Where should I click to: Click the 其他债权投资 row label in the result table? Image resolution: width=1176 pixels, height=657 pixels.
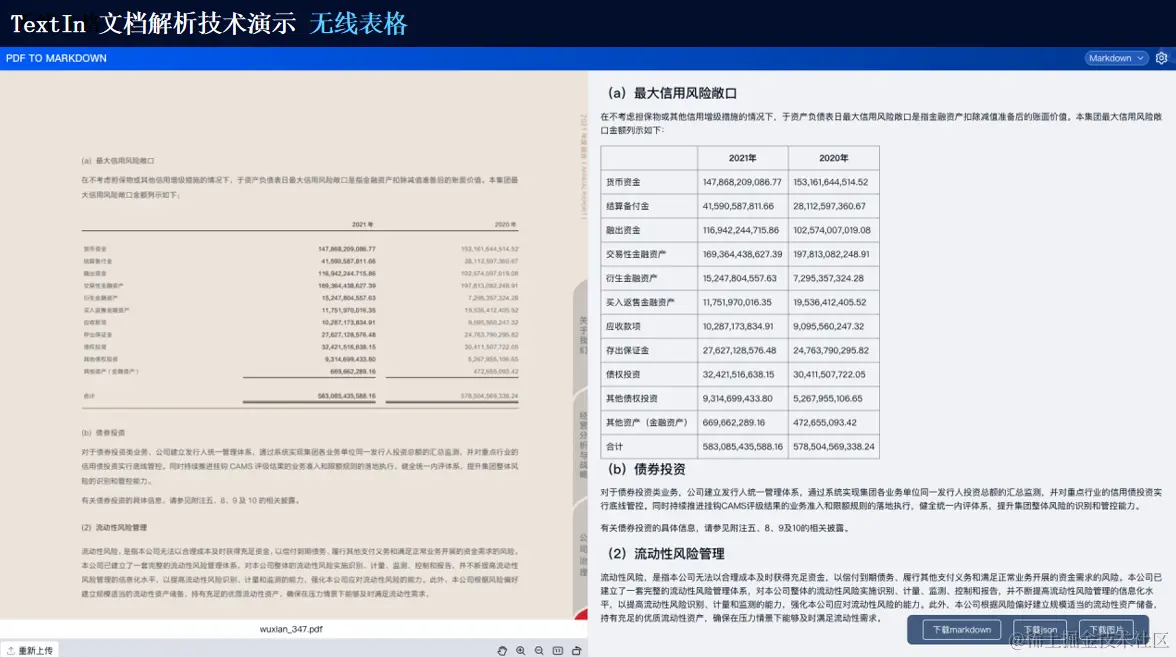pyautogui.click(x=632, y=398)
